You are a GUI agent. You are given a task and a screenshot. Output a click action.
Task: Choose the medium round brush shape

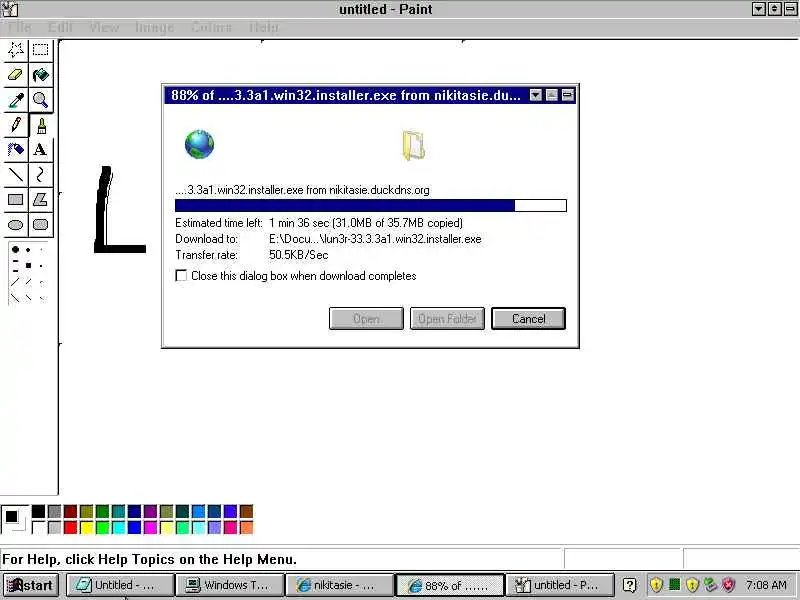coord(28,250)
